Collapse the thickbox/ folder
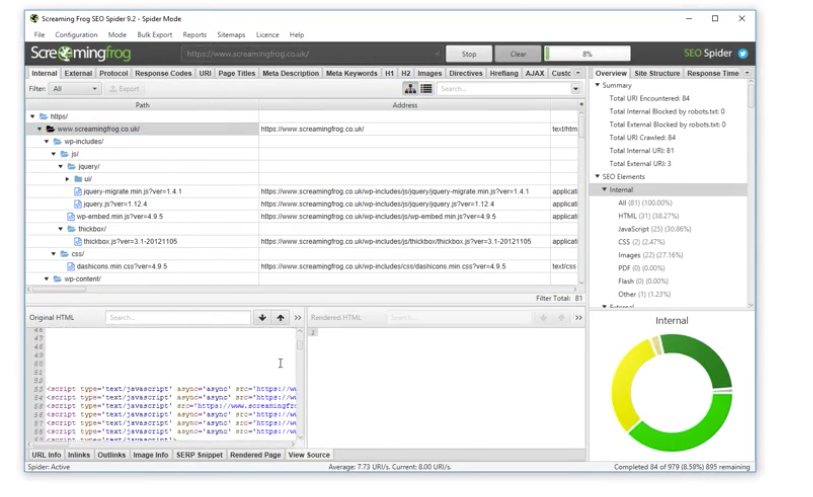This screenshot has width=813, height=497. coord(61,229)
